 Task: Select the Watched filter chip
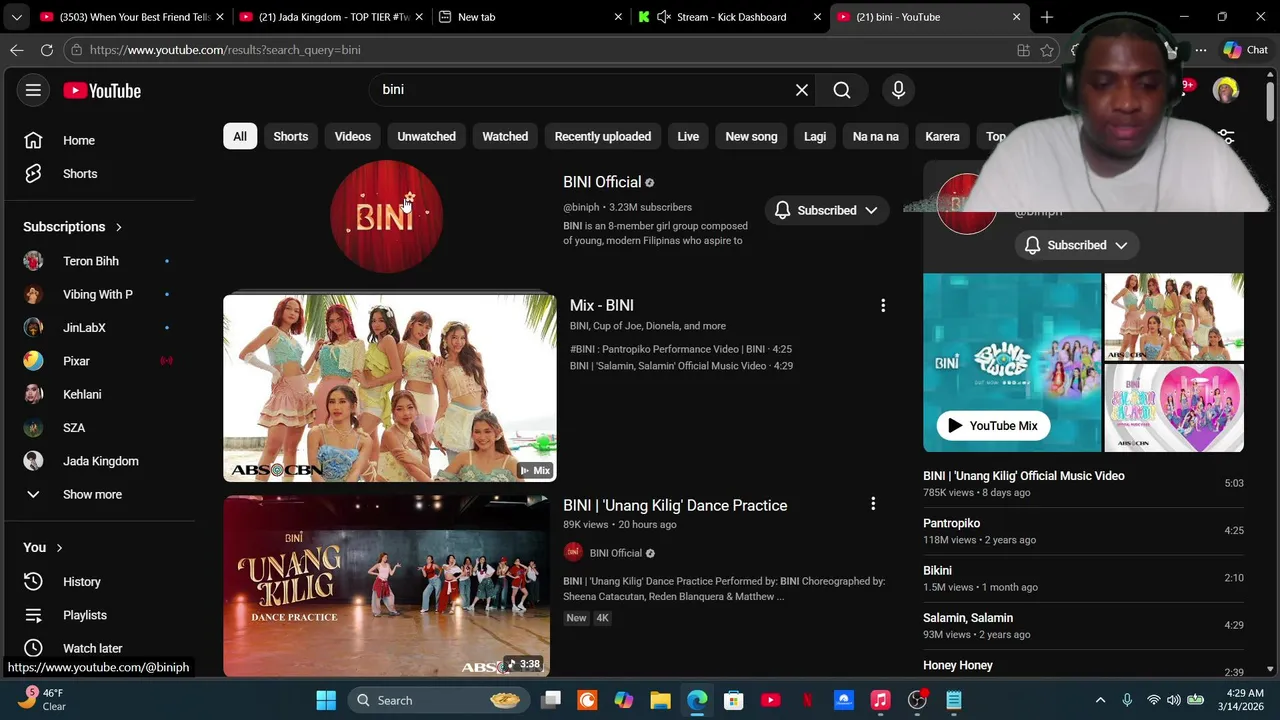[x=505, y=136]
